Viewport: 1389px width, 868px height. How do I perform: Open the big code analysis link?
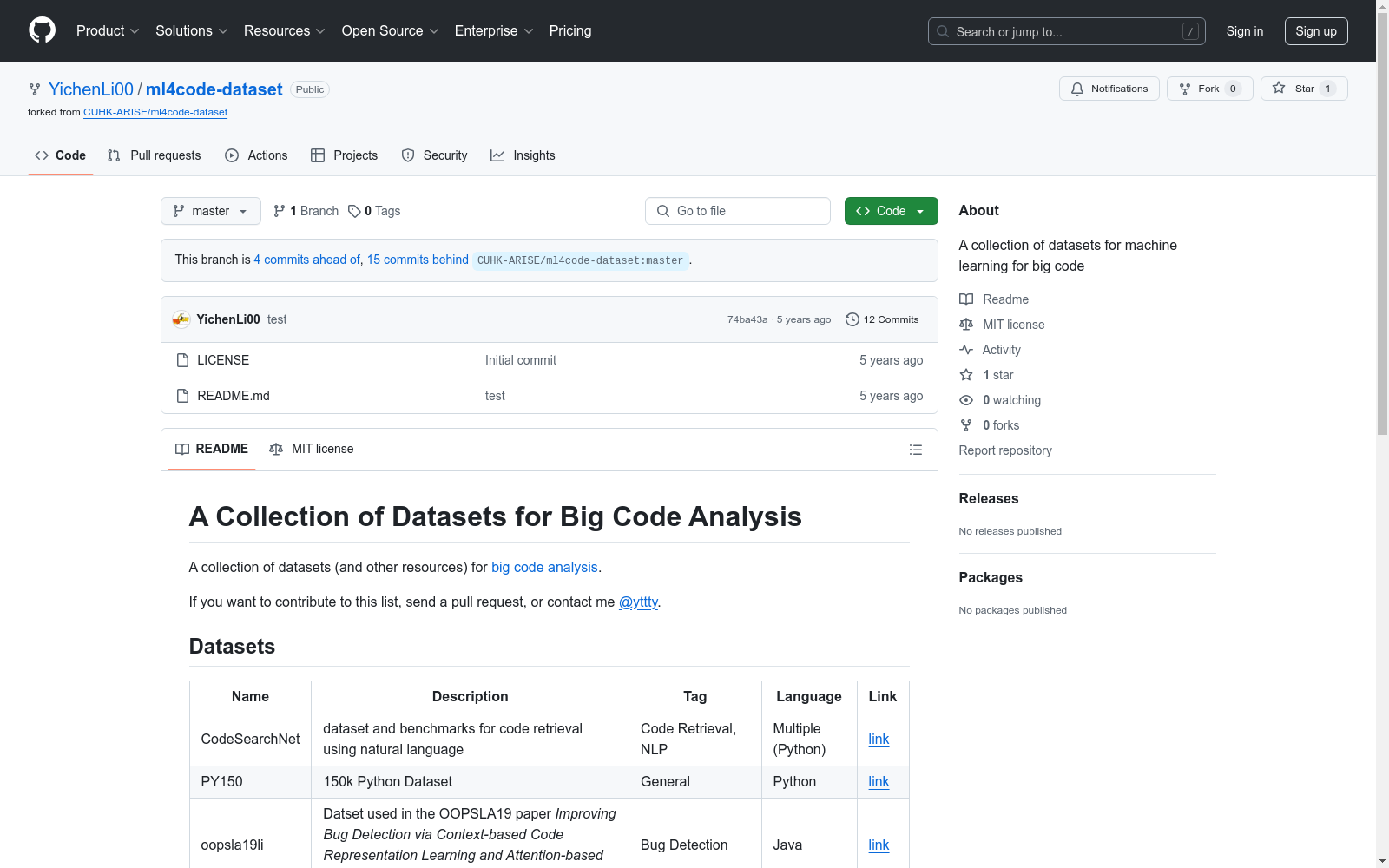544,567
